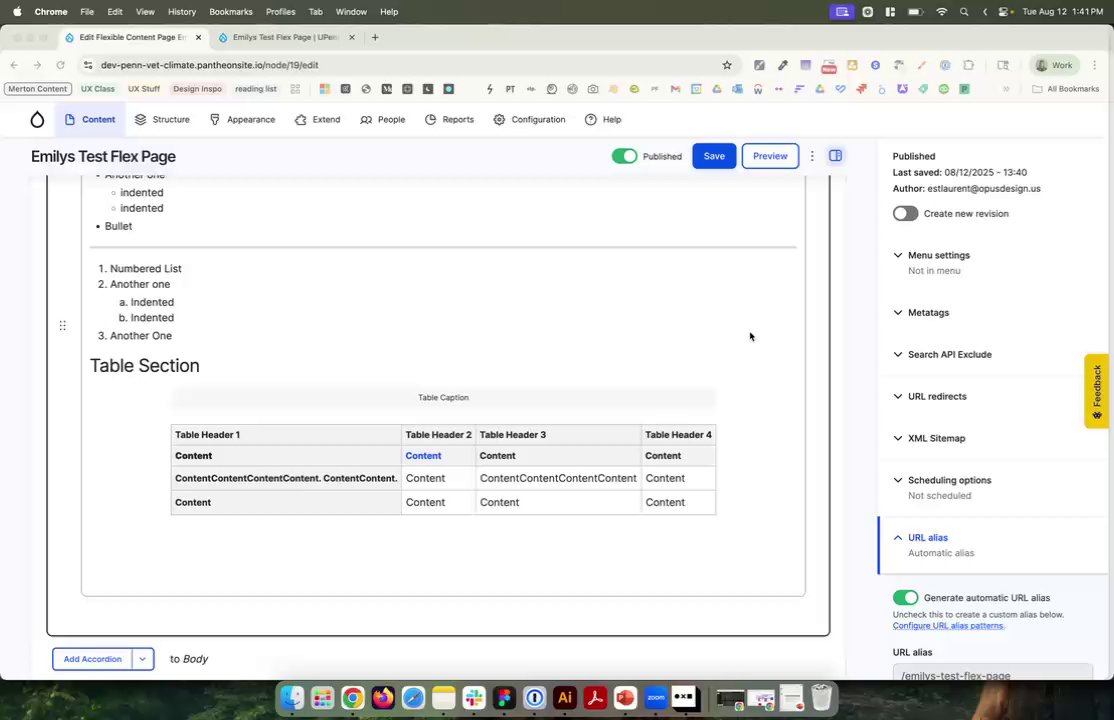Image resolution: width=1114 pixels, height=720 pixels.
Task: Open the Bookmarks menu in menu bar
Action: (230, 11)
